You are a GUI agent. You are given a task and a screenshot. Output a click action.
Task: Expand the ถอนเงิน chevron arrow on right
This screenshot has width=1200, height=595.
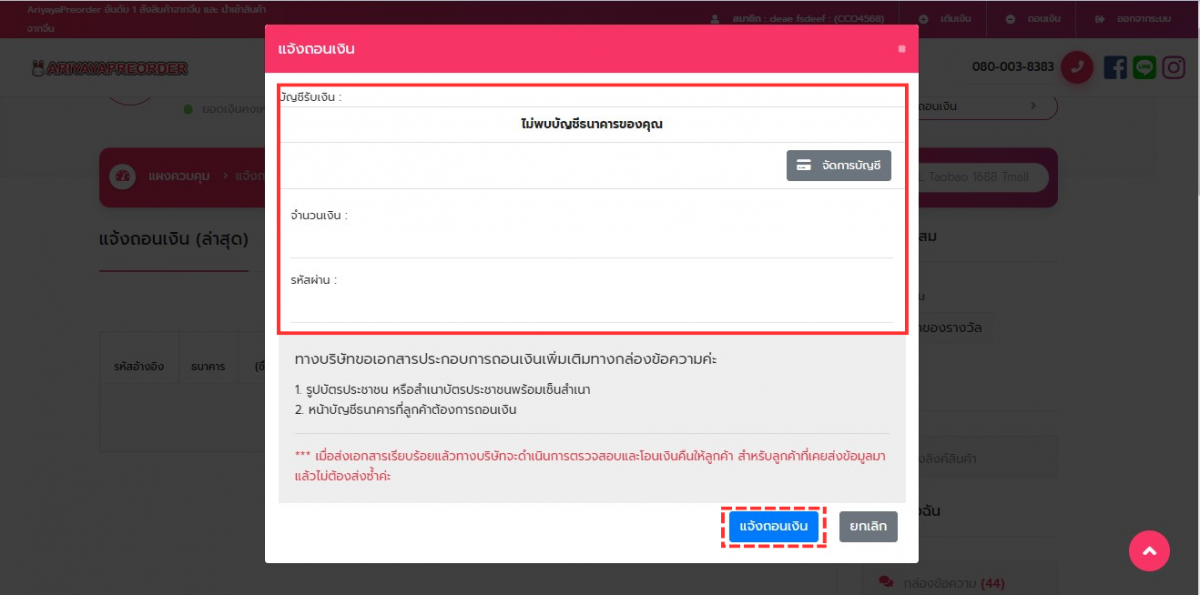[x=1033, y=105]
